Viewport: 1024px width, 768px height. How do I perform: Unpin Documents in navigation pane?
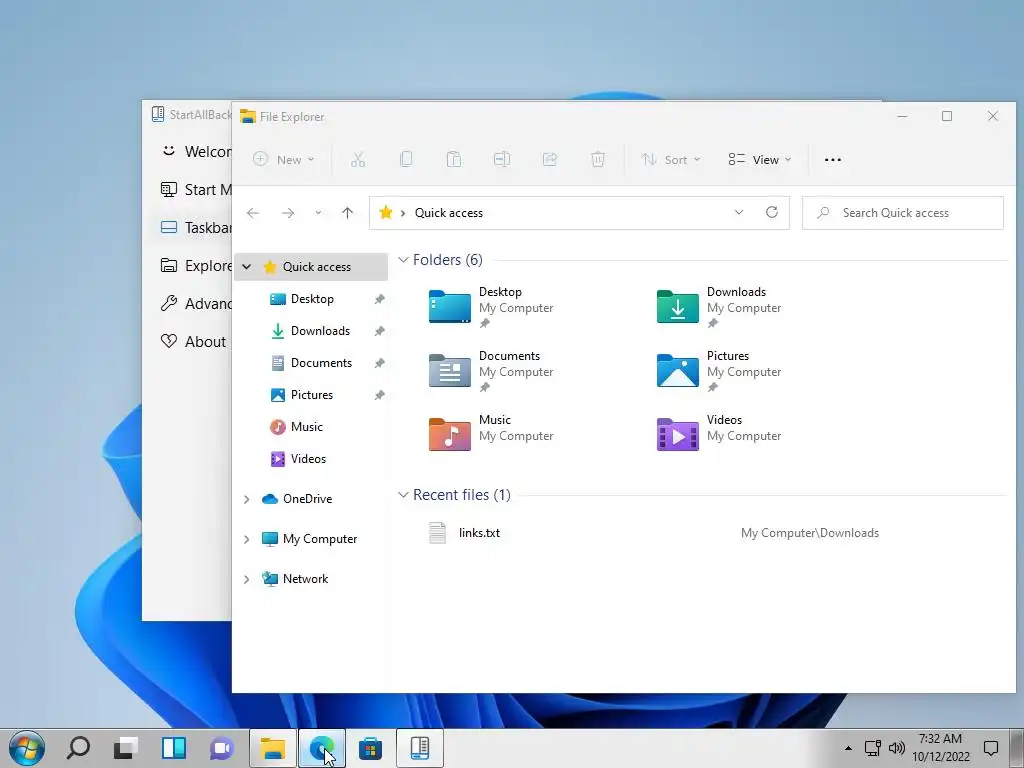pos(379,363)
